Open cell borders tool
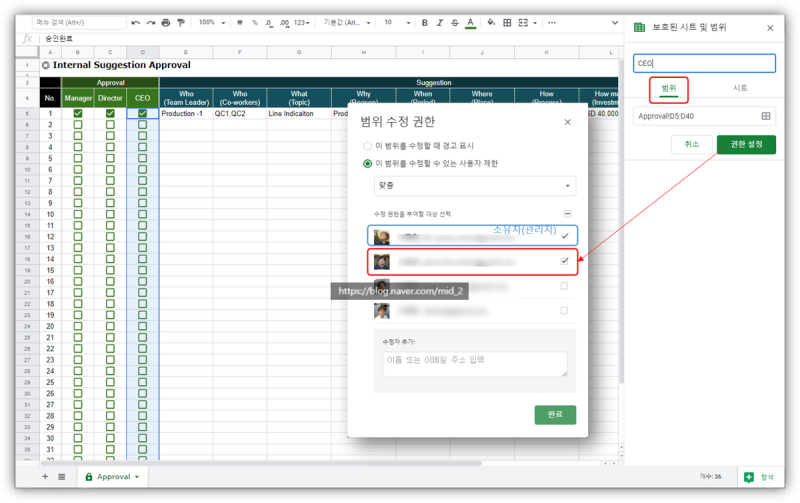 [x=507, y=22]
